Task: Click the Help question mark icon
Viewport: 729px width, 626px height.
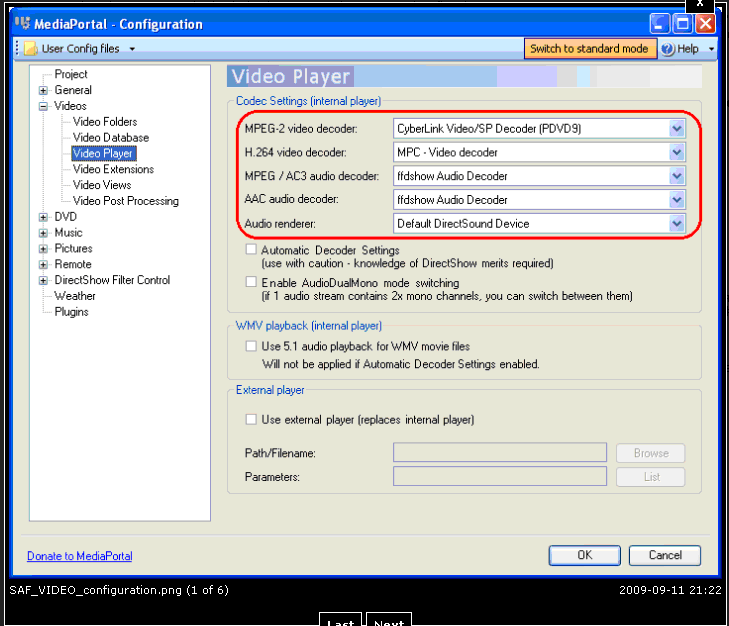Action: pyautogui.click(x=666, y=49)
